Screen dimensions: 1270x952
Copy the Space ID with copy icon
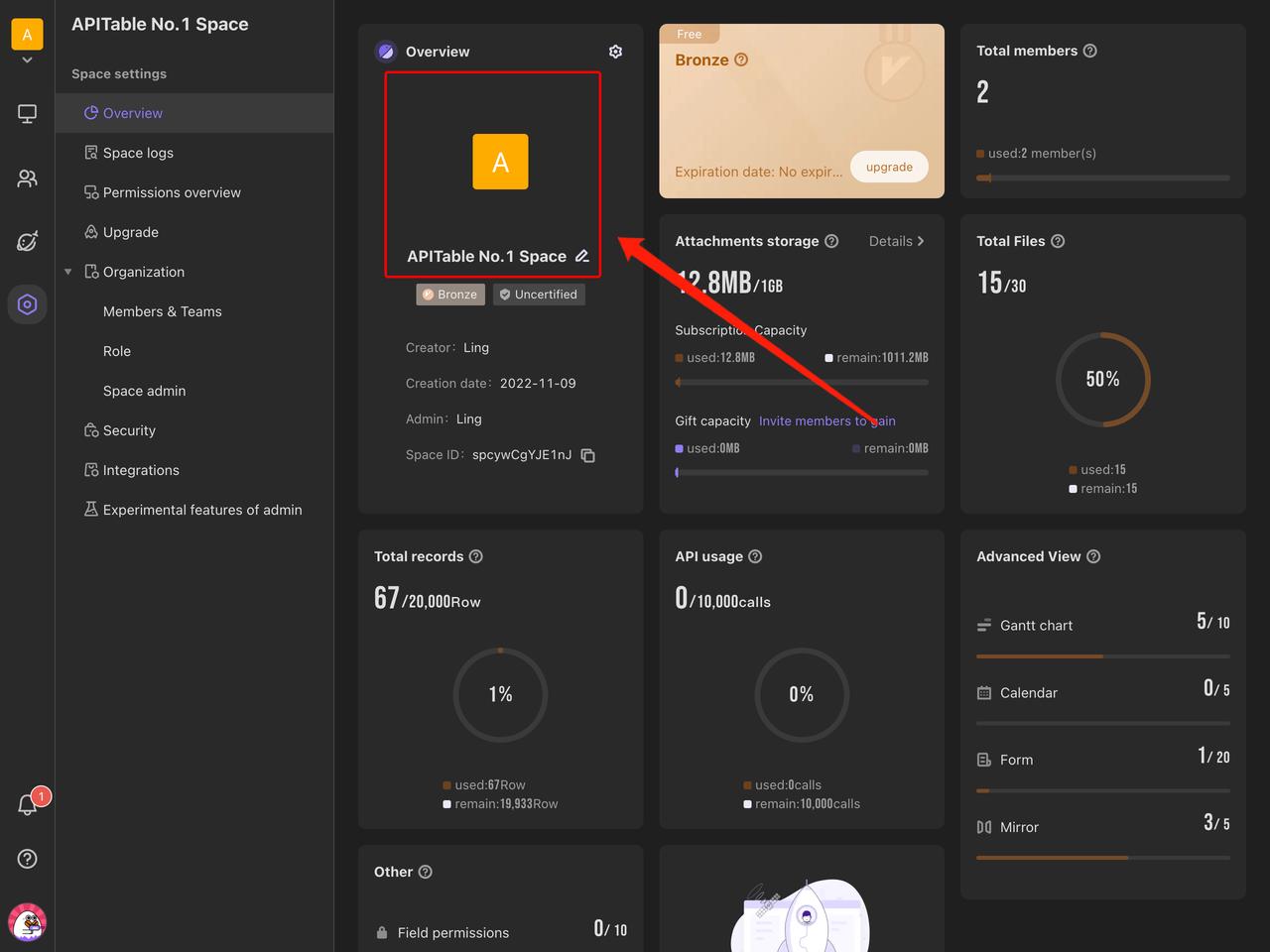[x=587, y=455]
